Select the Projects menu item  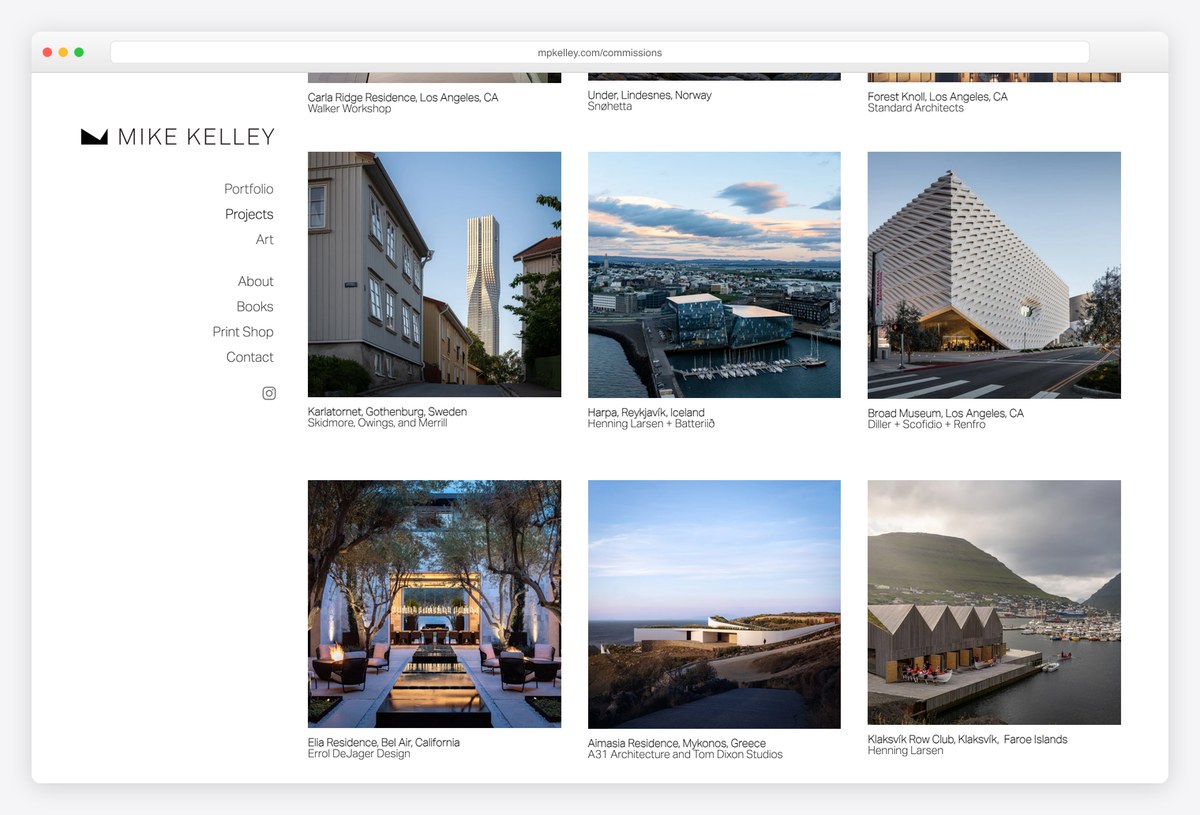coord(249,214)
